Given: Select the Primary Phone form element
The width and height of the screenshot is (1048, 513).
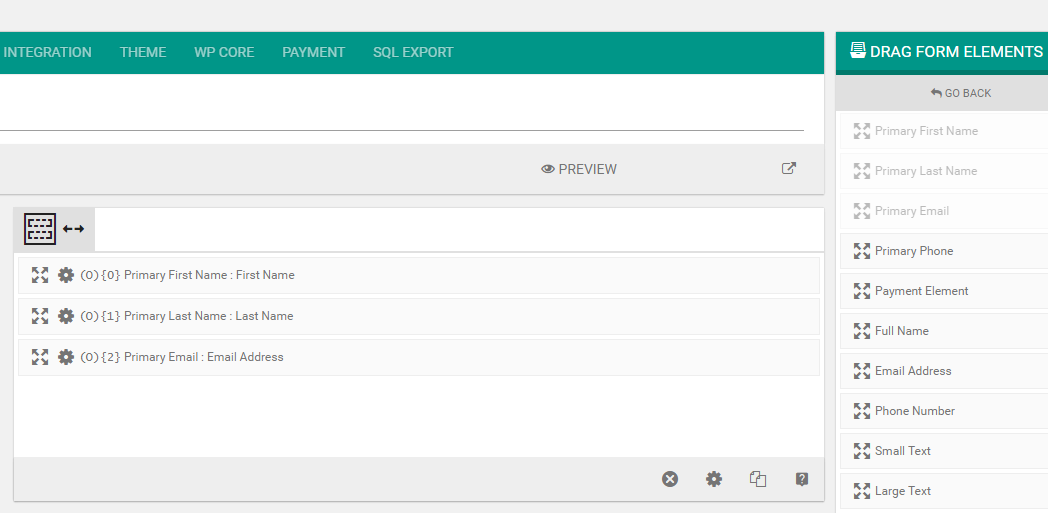Looking at the screenshot, I should [x=913, y=251].
